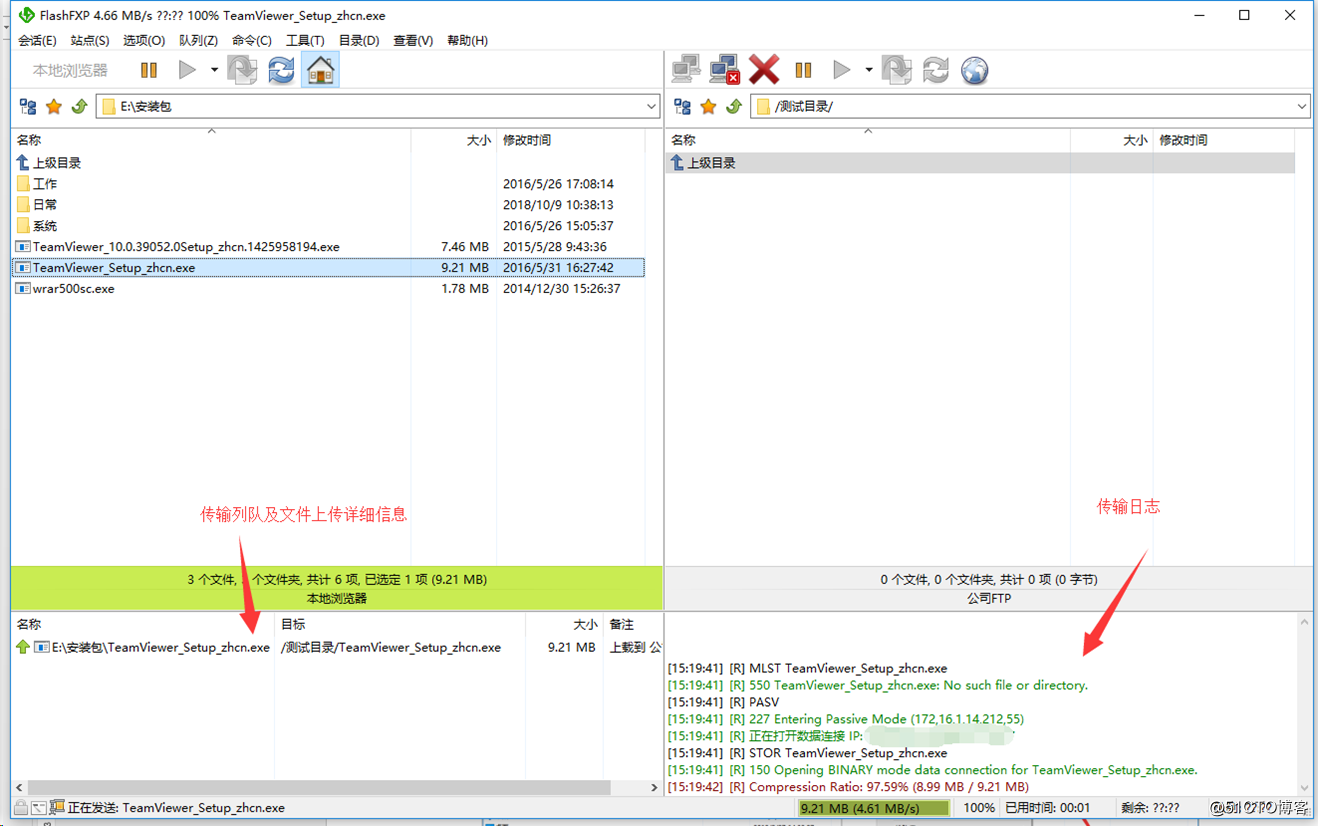Click the lock icon in status bar
The width and height of the screenshot is (1318, 826).
coord(21,808)
